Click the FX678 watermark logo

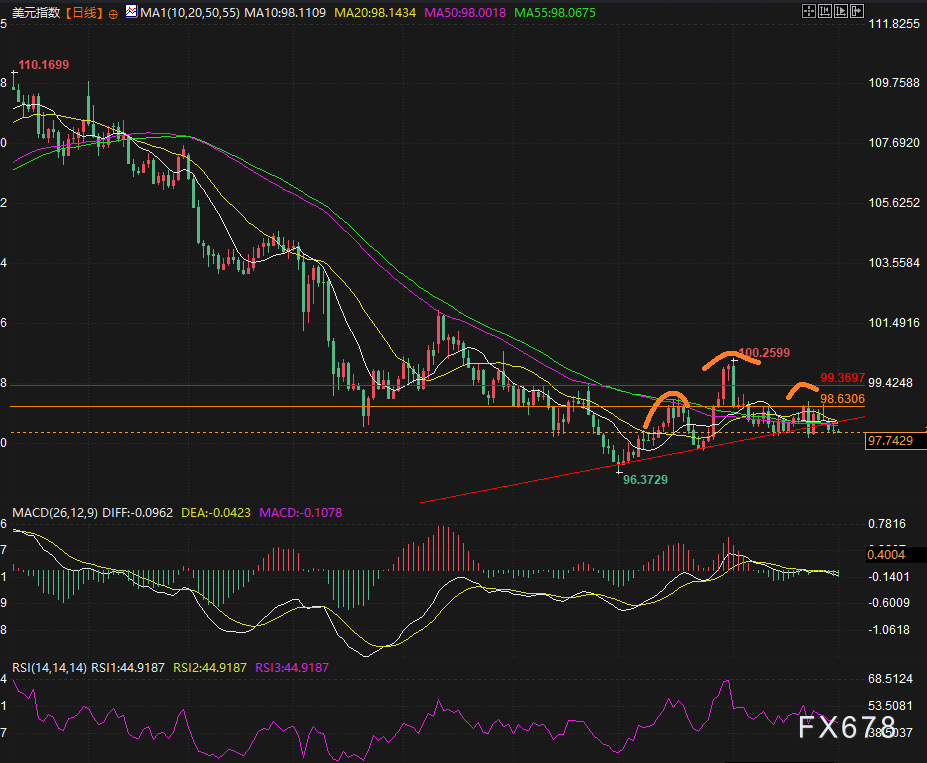click(x=846, y=727)
